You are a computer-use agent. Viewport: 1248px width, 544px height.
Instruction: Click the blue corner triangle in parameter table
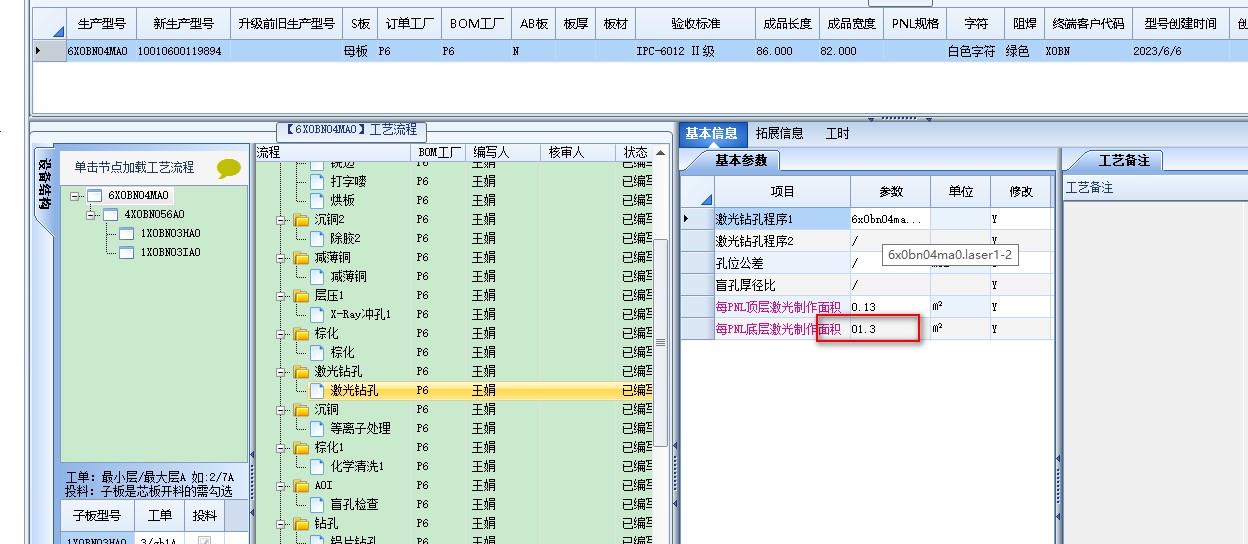tap(706, 198)
